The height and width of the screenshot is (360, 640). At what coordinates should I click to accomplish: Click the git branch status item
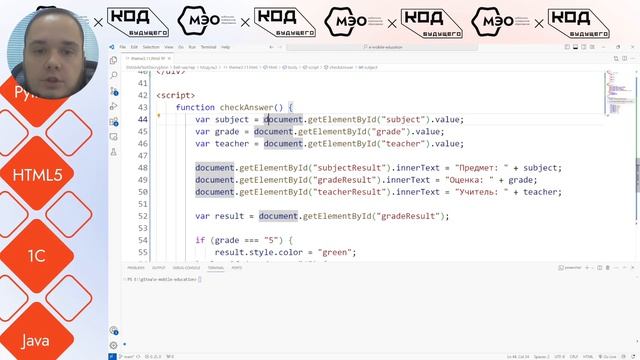pos(127,357)
